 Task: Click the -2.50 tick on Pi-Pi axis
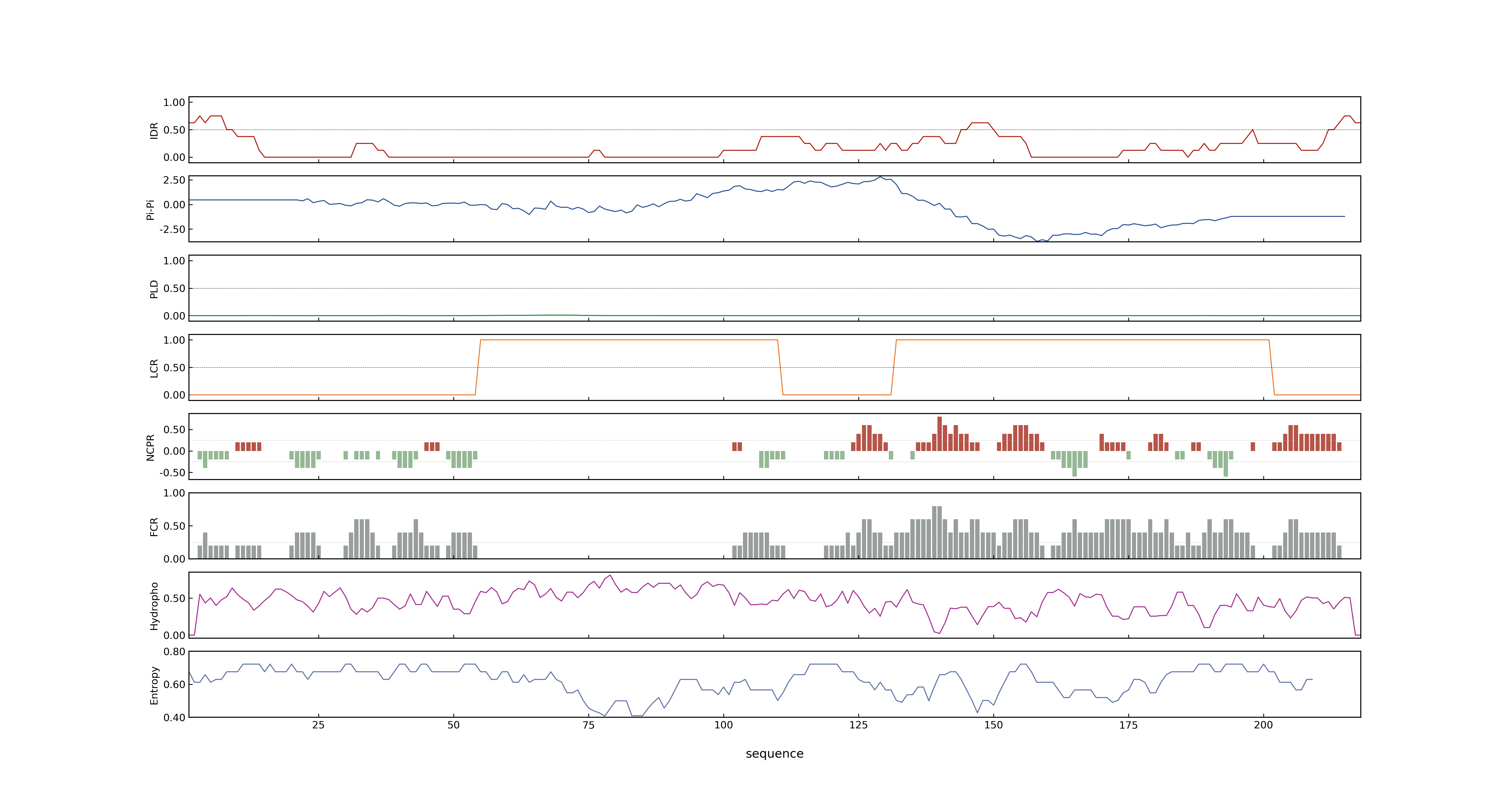point(172,229)
